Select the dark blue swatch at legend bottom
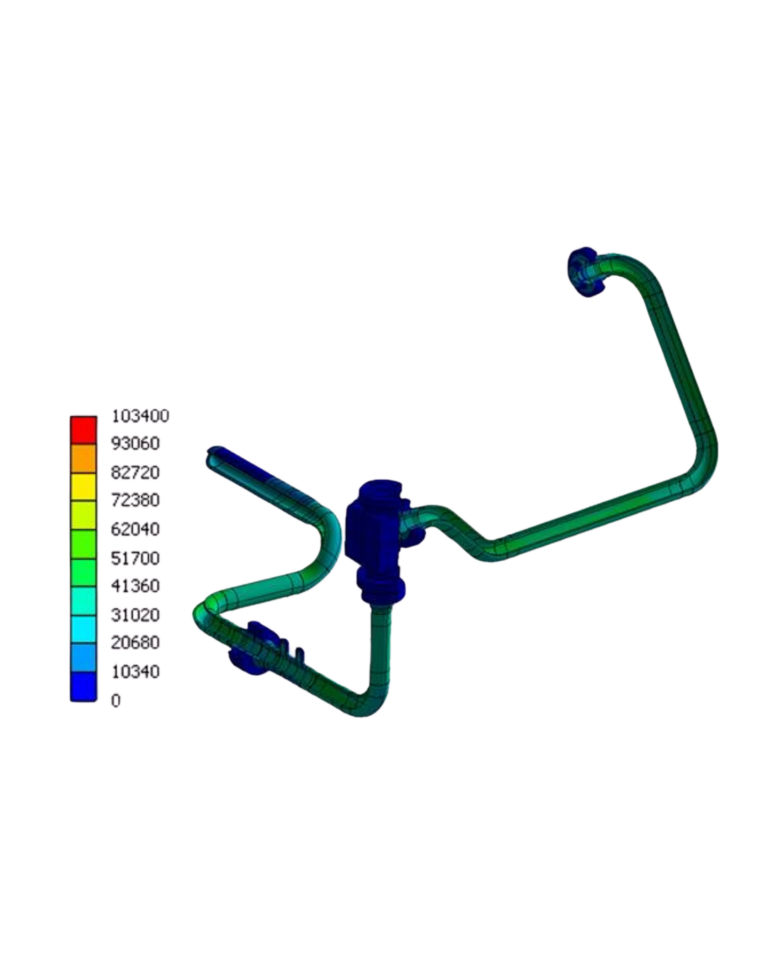 pyautogui.click(x=83, y=686)
